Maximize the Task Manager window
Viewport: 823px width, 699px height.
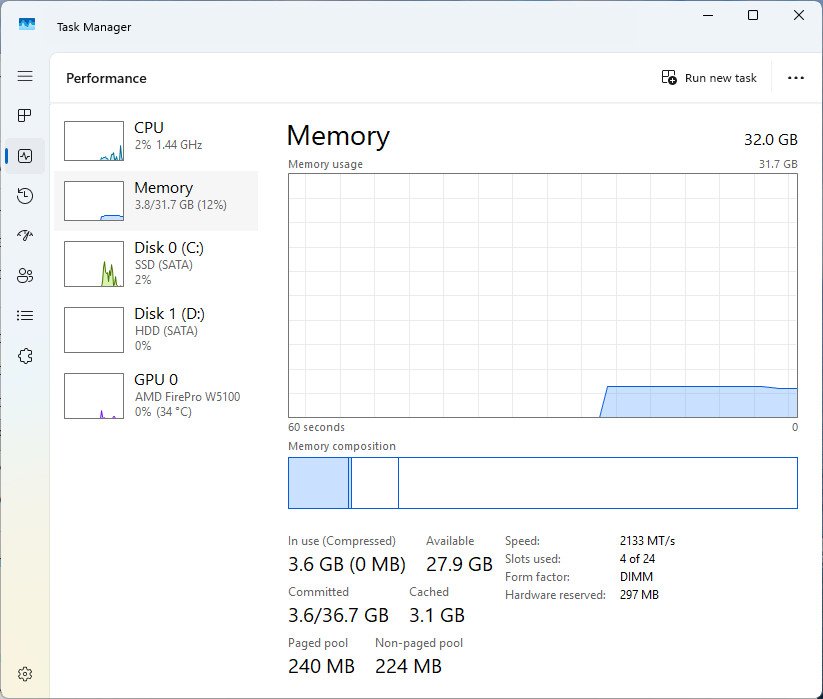753,15
